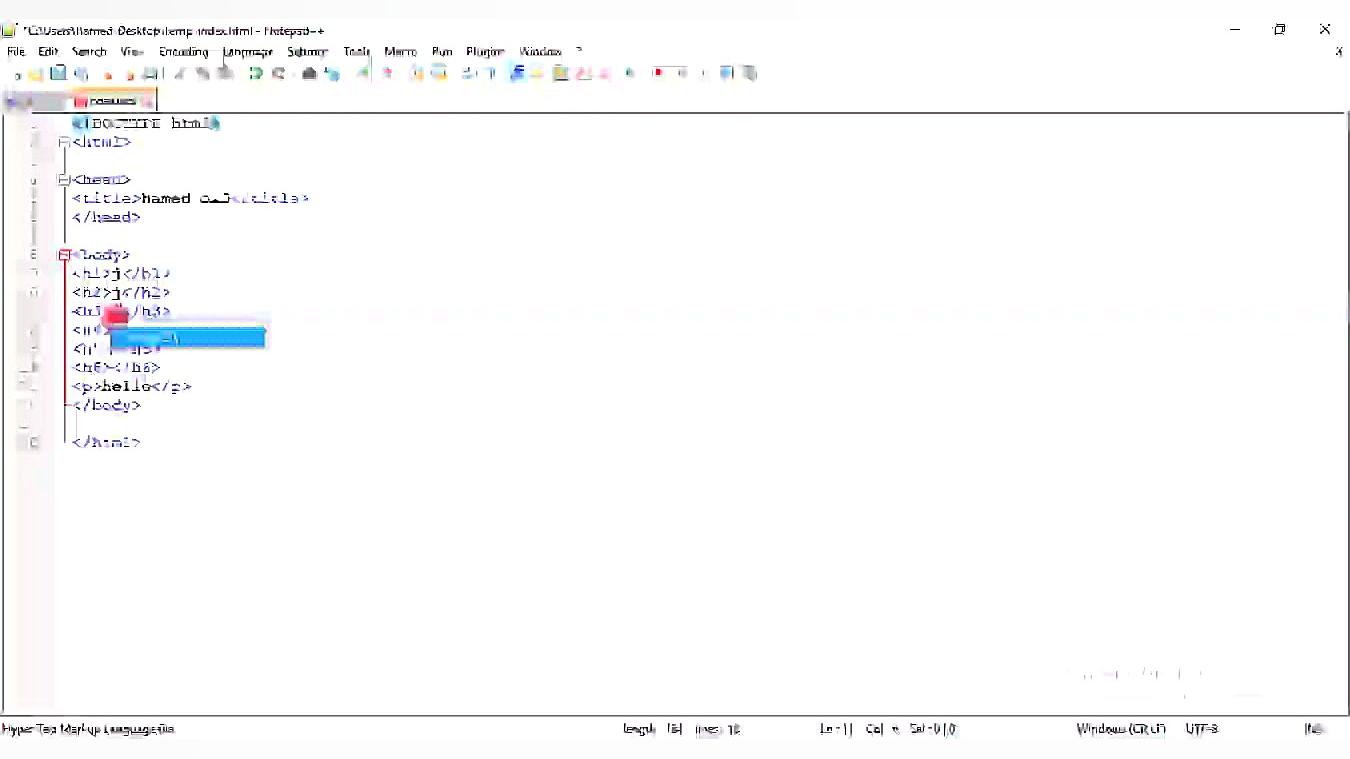Screen dimensions: 1350x759
Task: Collapse the html tag fold marker
Action: pos(64,142)
